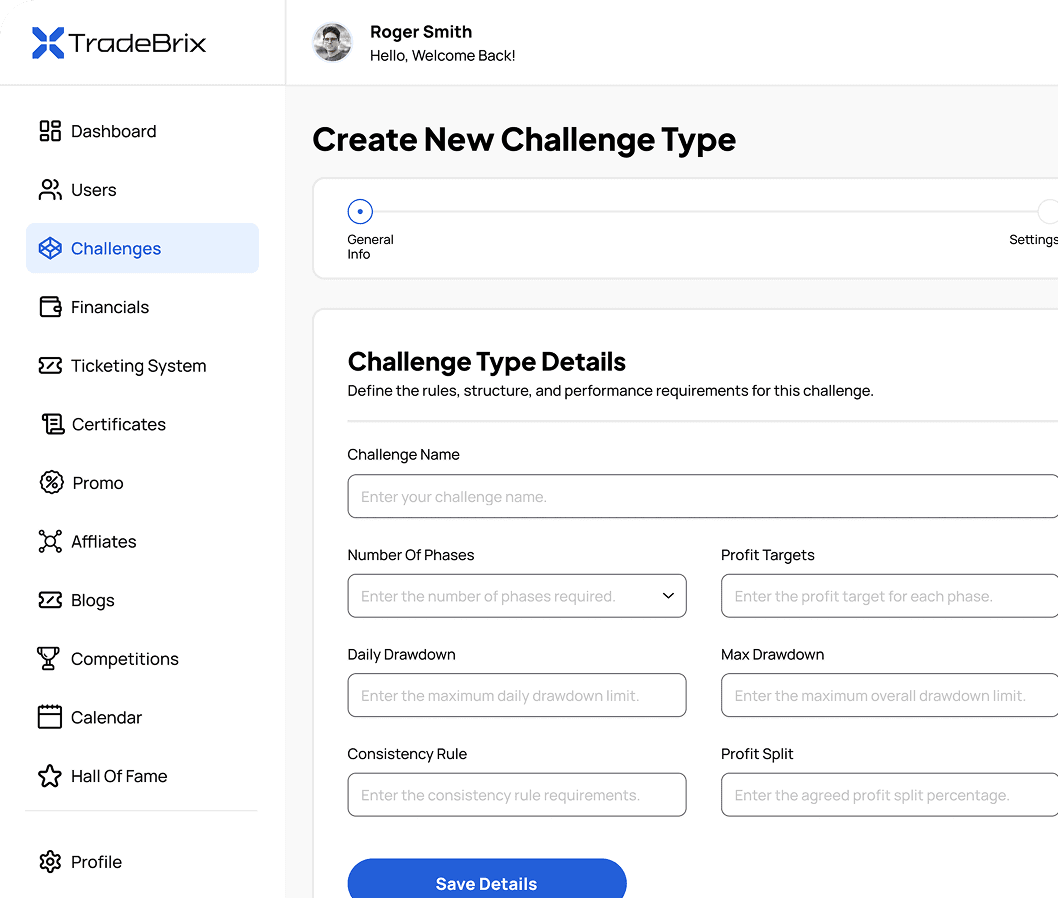Click the Affliates network icon
Viewport: 1058px width, 898px height.
50,542
